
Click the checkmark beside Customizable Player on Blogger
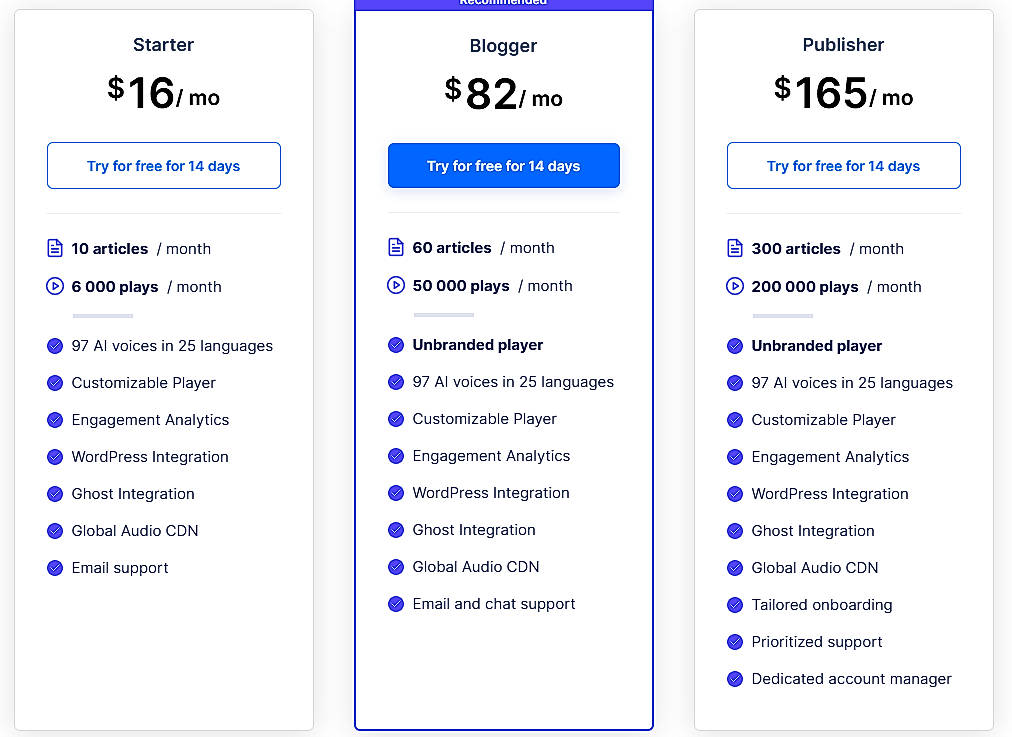point(395,419)
